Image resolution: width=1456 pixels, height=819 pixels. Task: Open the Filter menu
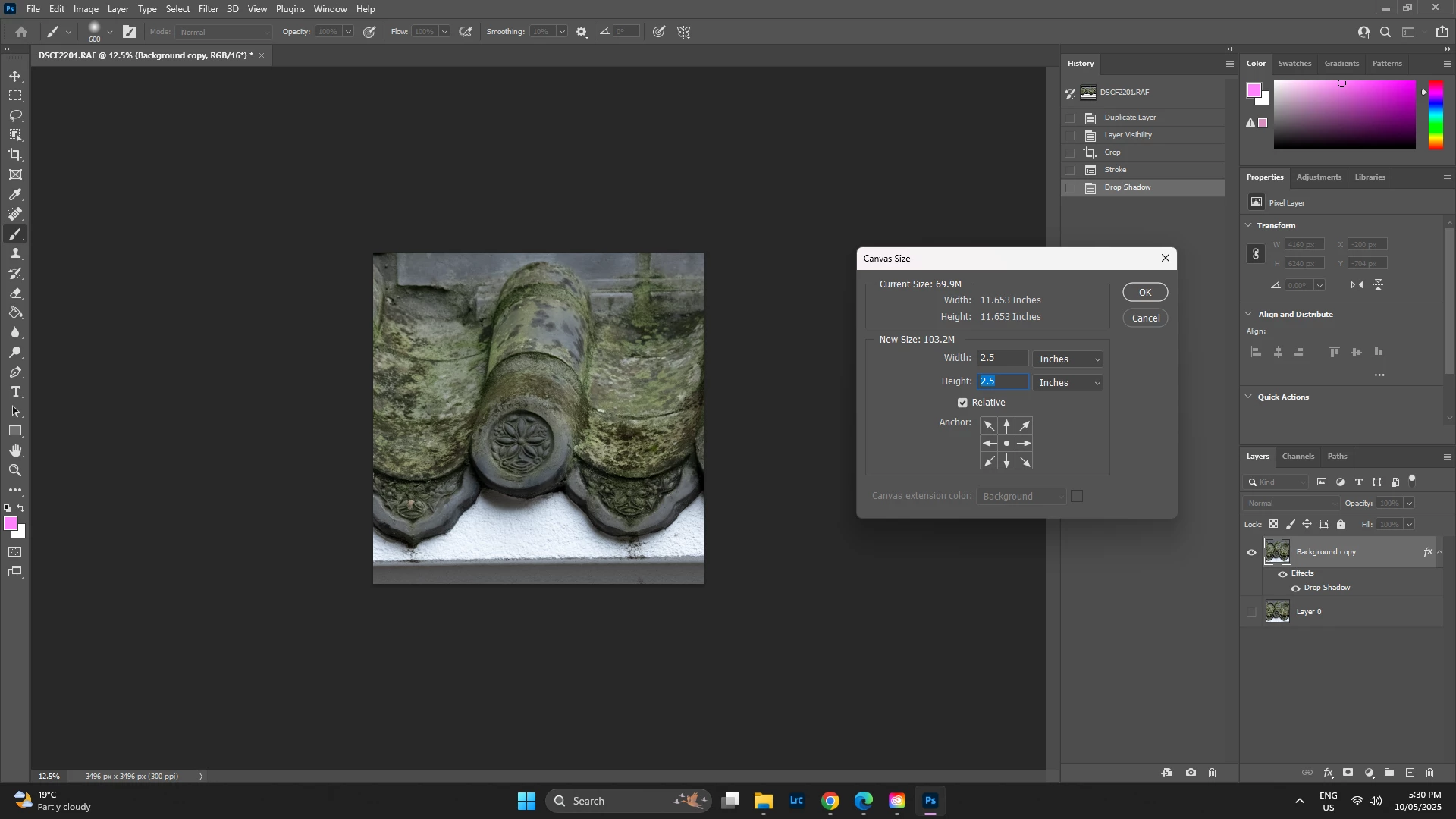[209, 9]
